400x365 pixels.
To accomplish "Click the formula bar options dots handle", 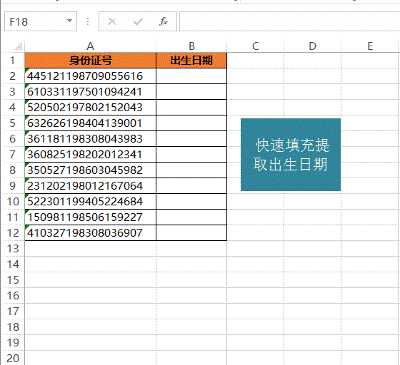I will 88,22.
